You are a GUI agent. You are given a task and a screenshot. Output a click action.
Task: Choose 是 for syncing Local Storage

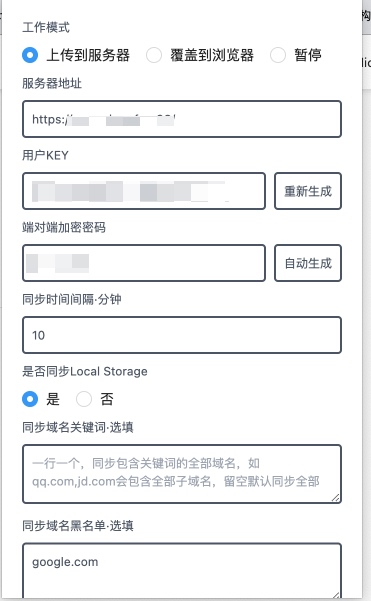[x=30, y=399]
